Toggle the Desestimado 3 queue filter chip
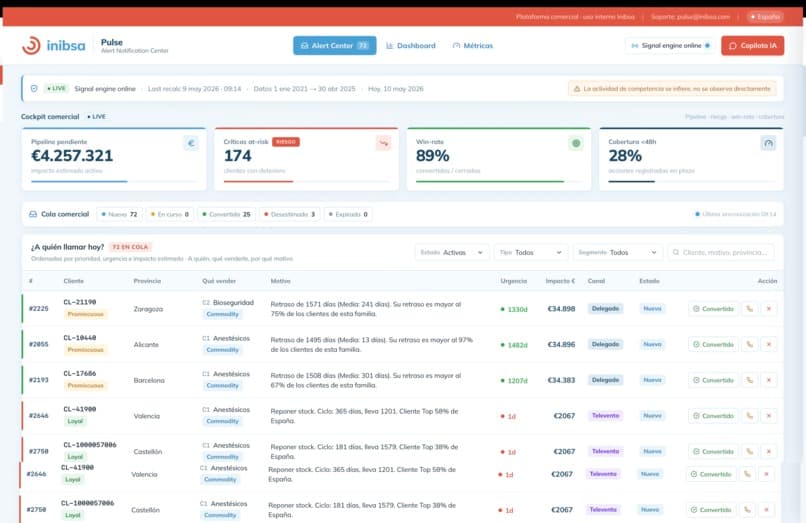 [289, 214]
